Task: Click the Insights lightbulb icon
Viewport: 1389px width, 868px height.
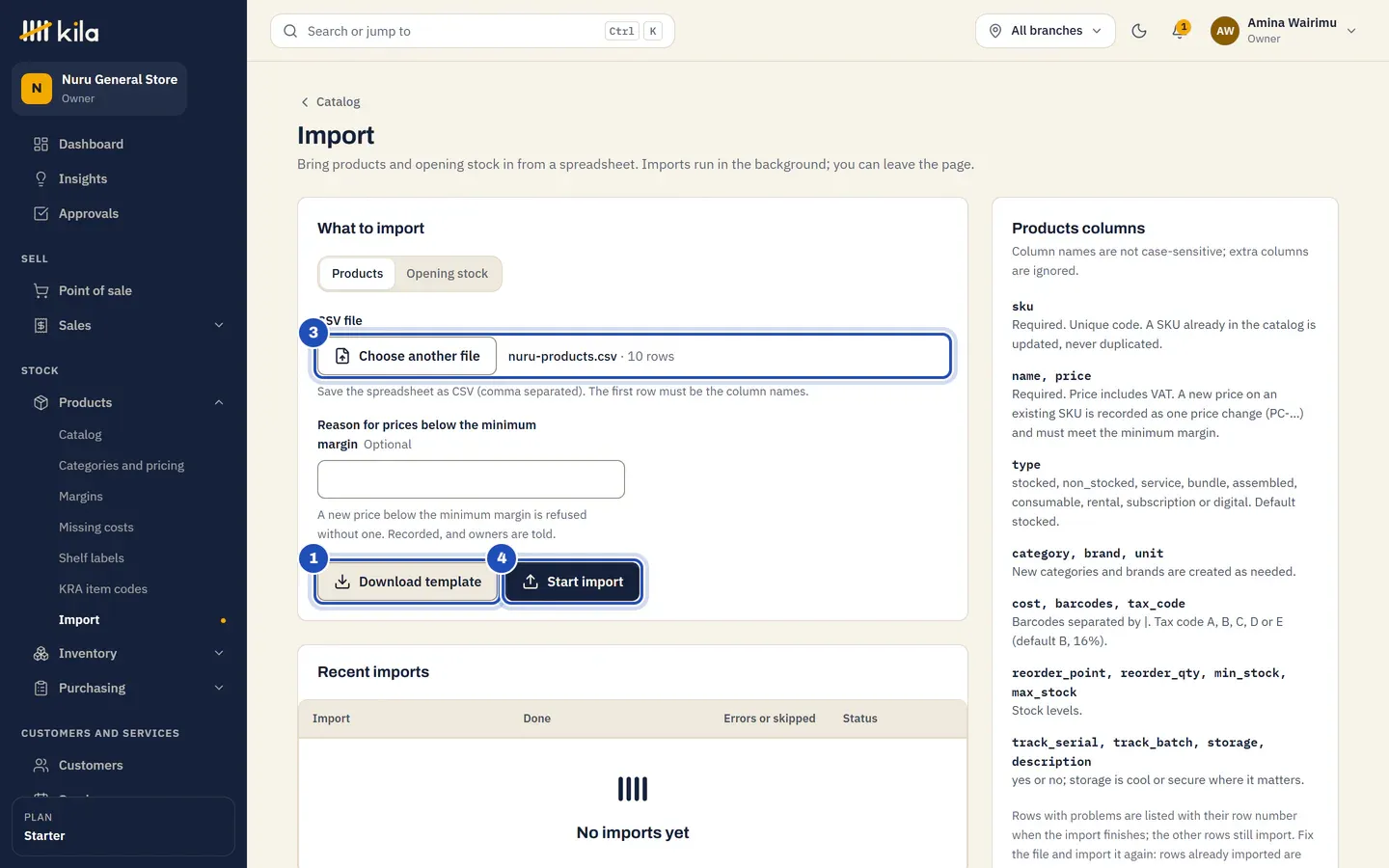Action: point(41,179)
